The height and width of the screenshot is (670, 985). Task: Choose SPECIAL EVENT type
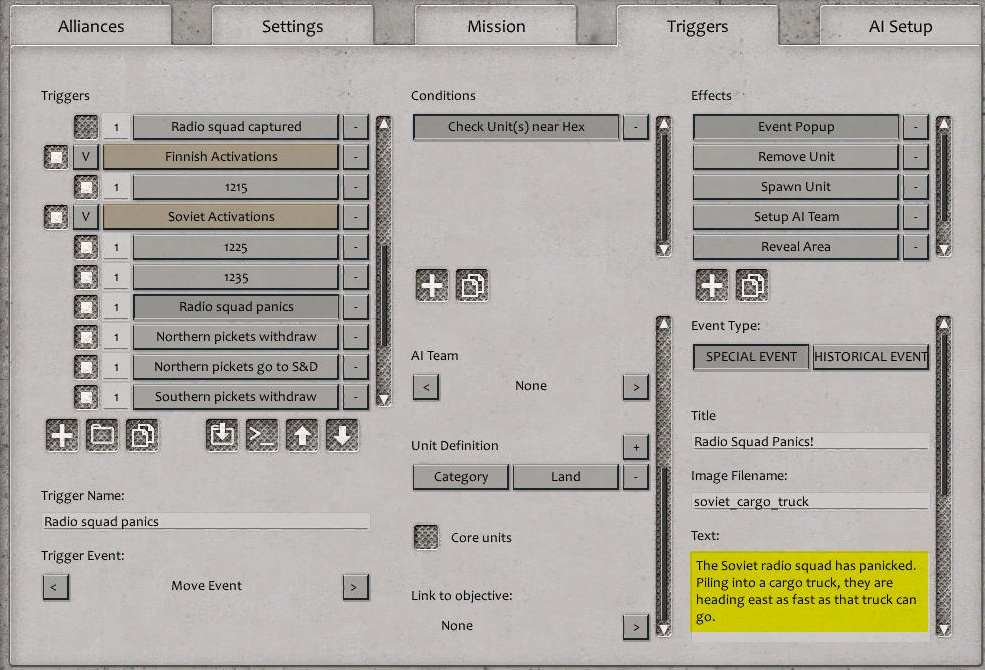pos(751,357)
